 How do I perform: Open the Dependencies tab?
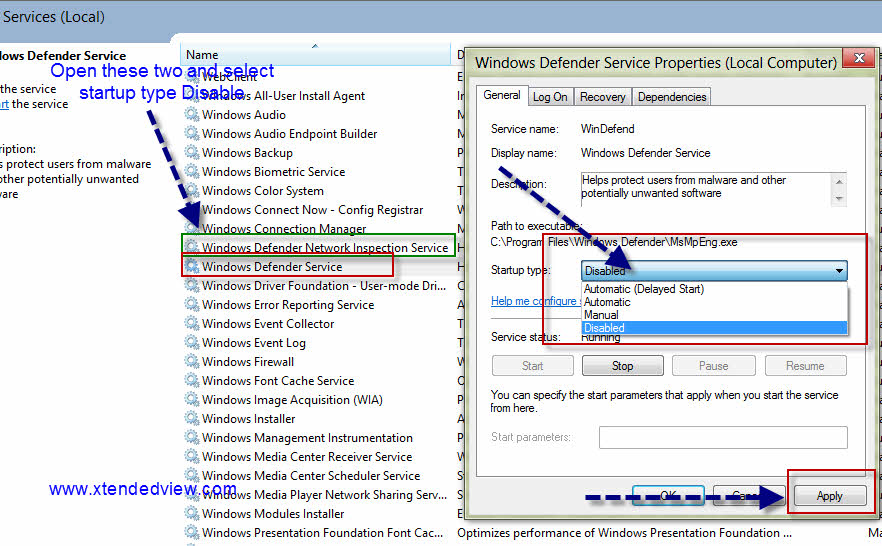point(672,97)
